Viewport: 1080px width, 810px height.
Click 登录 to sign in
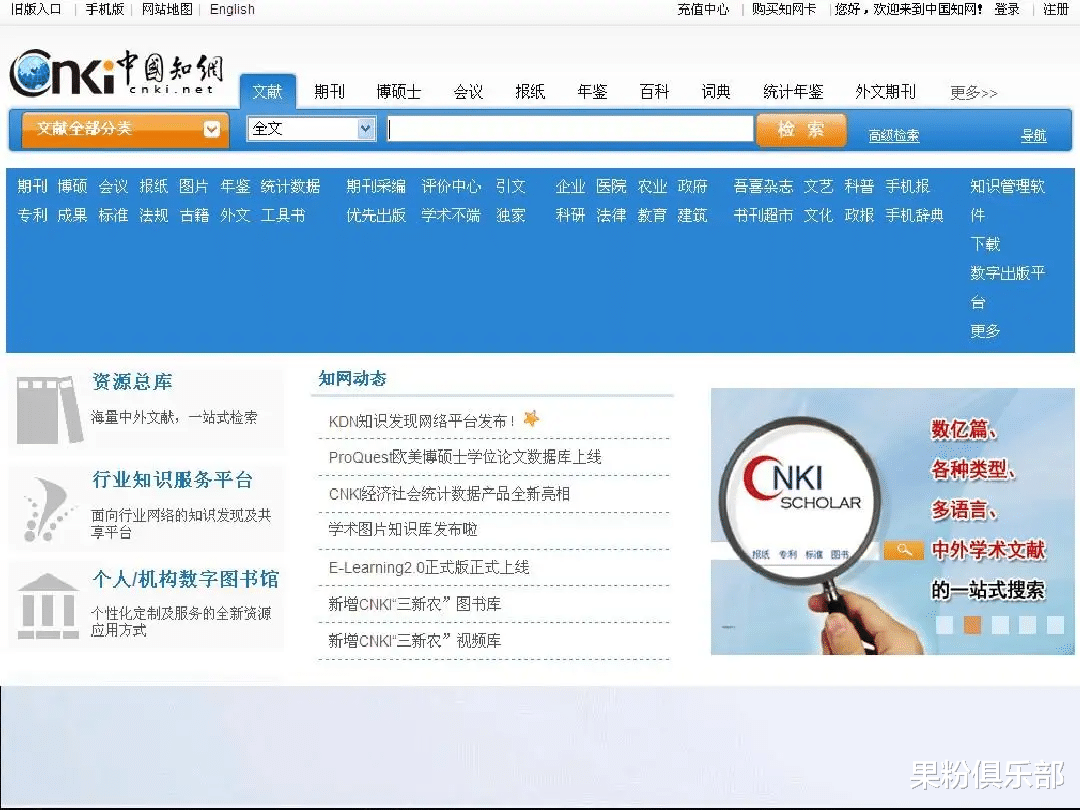[1006, 10]
